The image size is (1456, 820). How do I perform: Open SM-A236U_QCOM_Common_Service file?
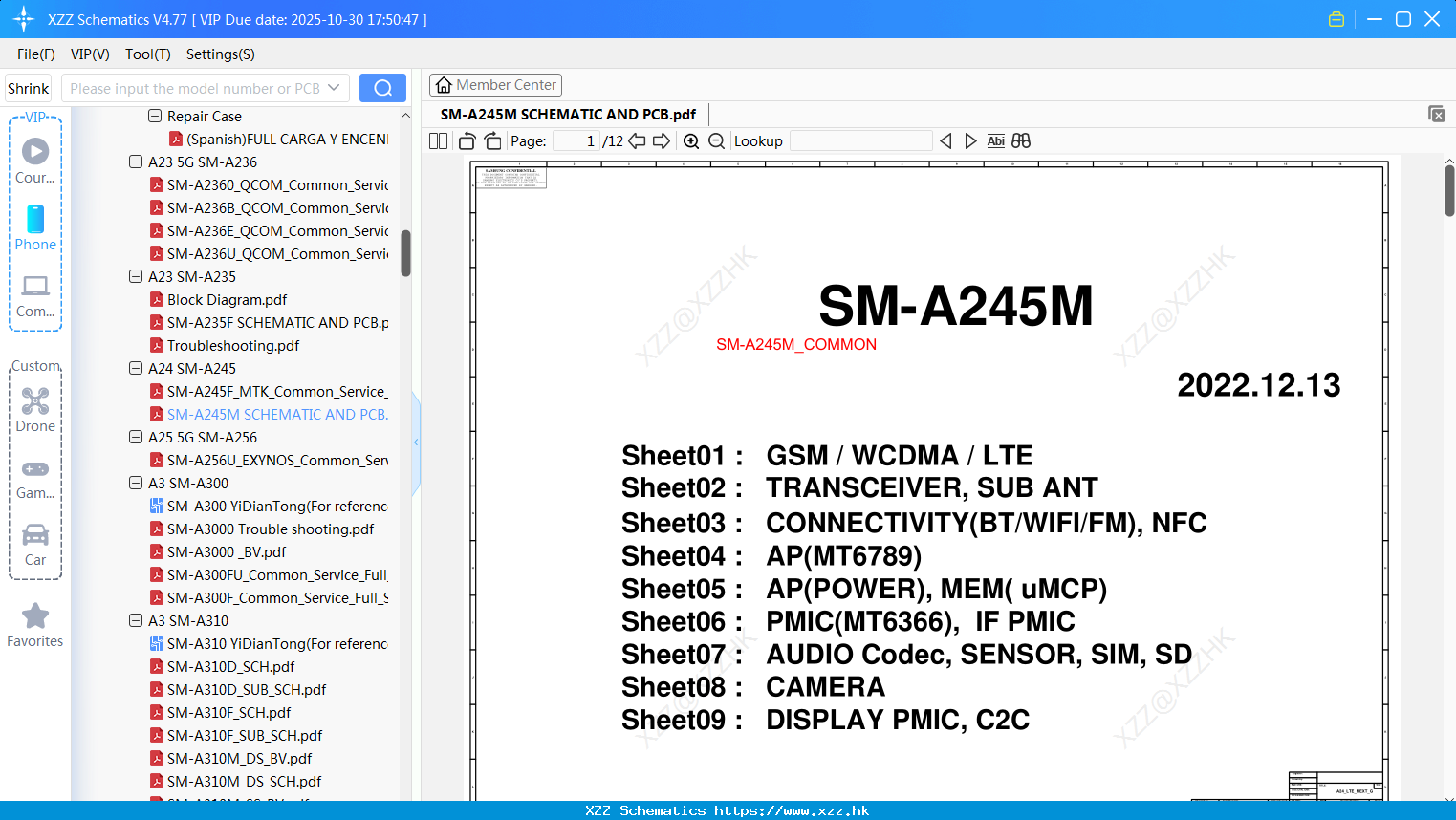pyautogui.click(x=269, y=253)
